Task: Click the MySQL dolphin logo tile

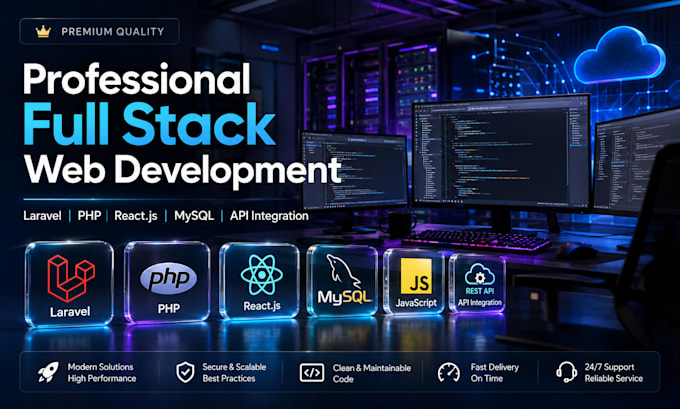Action: coord(342,281)
